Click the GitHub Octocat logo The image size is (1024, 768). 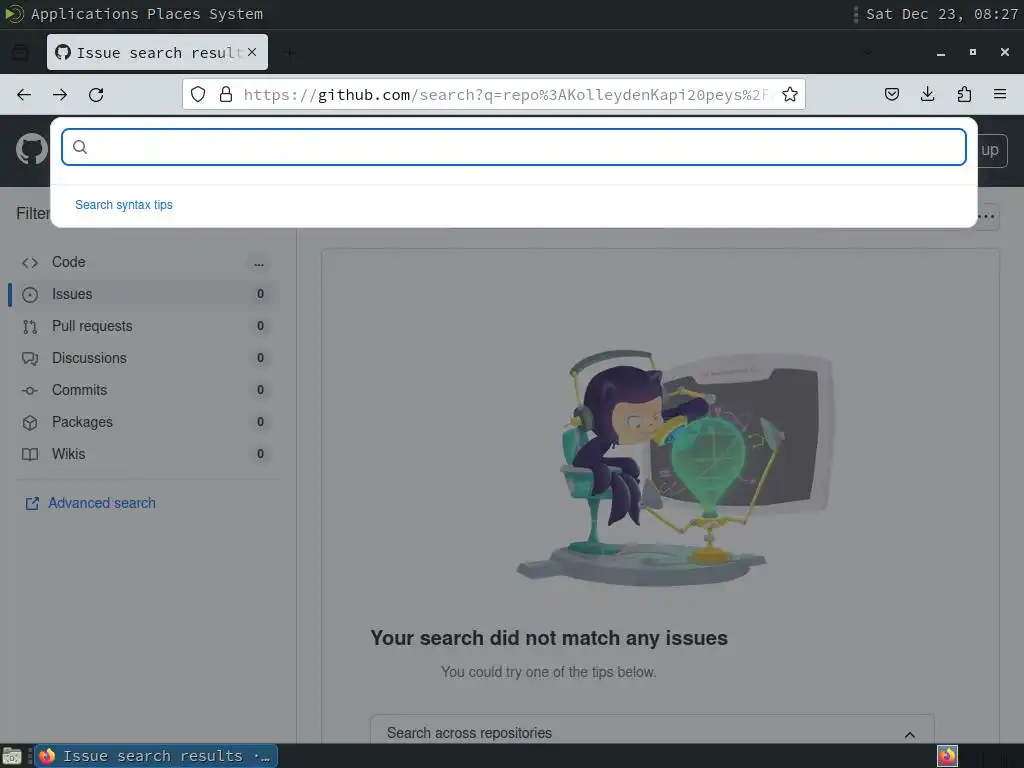pyautogui.click(x=31, y=150)
